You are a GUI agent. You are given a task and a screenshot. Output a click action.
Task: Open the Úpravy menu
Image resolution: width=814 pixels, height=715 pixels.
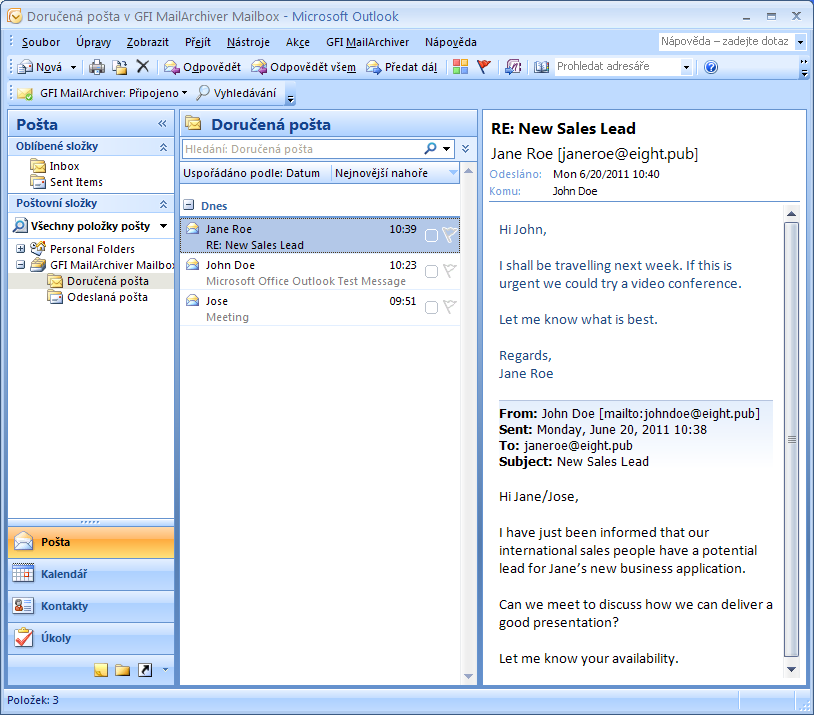(x=93, y=42)
